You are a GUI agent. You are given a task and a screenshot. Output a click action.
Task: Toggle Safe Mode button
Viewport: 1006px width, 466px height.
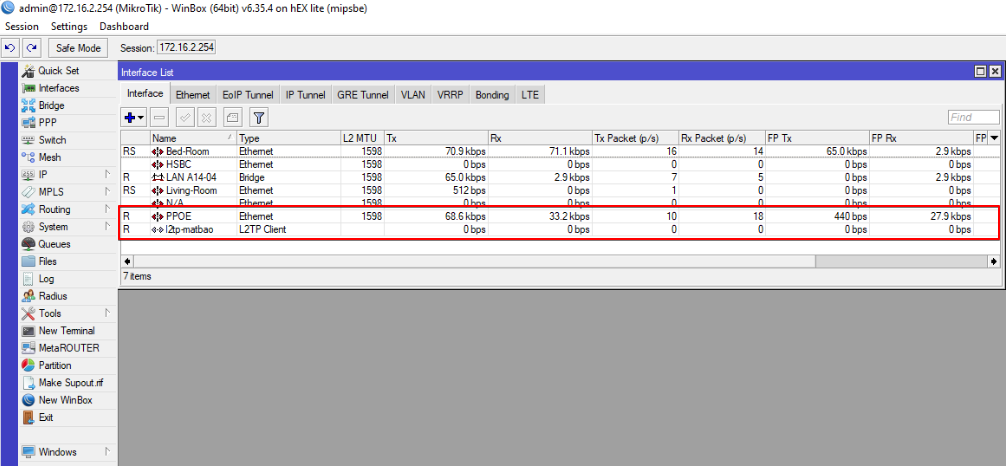78,47
